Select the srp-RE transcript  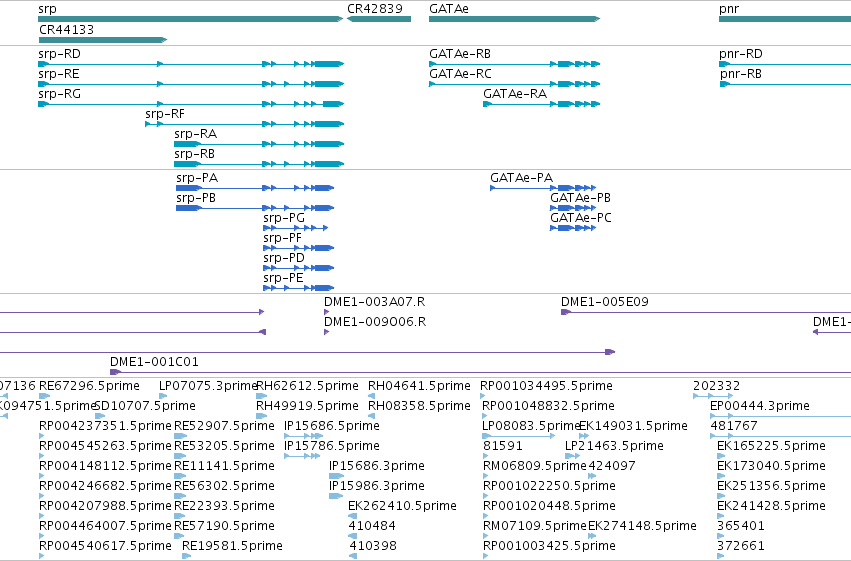pyautogui.click(x=191, y=84)
